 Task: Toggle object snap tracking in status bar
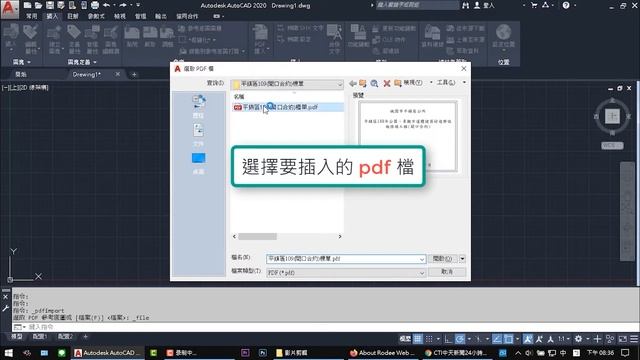coord(497,339)
